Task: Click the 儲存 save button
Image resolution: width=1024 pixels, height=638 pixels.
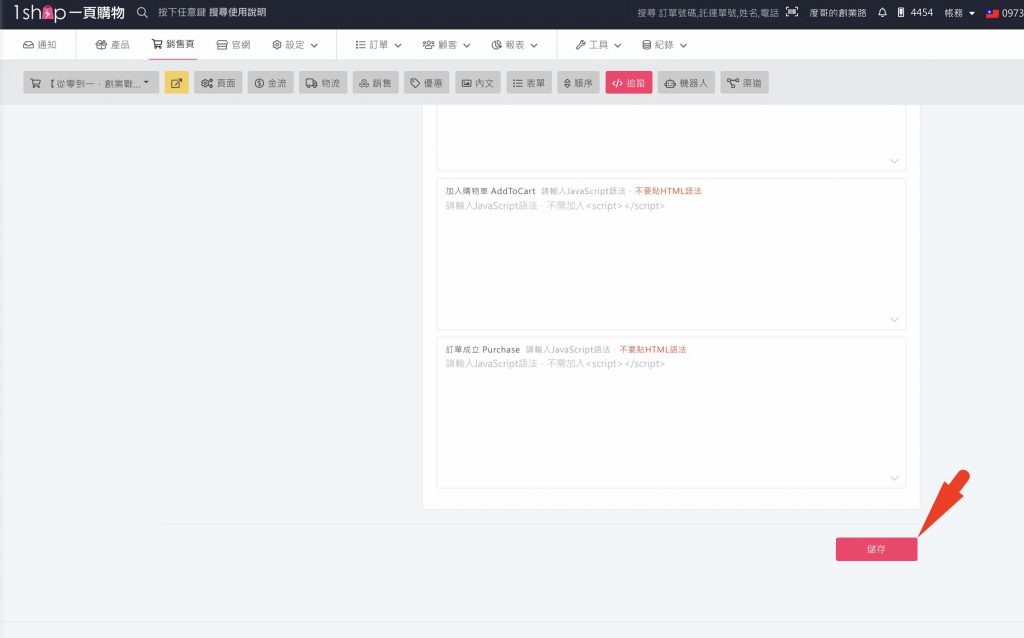Action: [876, 548]
